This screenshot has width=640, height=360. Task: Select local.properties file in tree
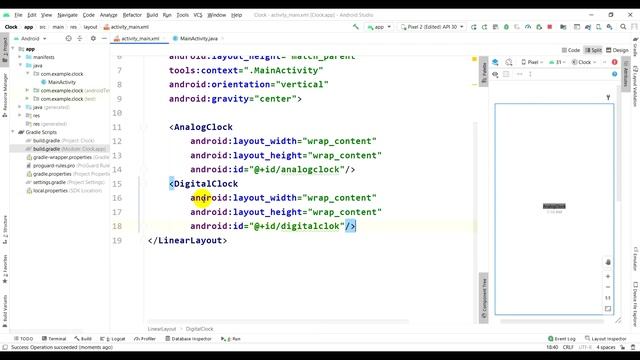64,191
